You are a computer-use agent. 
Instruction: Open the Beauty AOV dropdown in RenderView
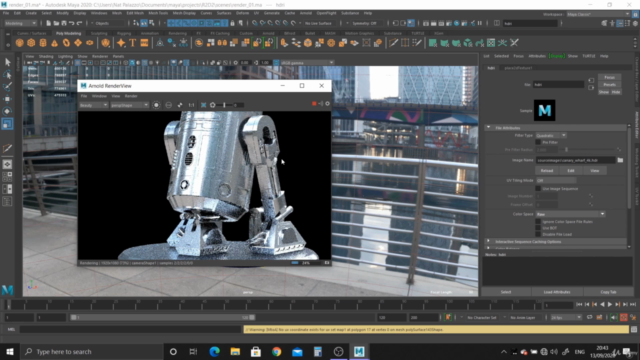tap(93, 105)
